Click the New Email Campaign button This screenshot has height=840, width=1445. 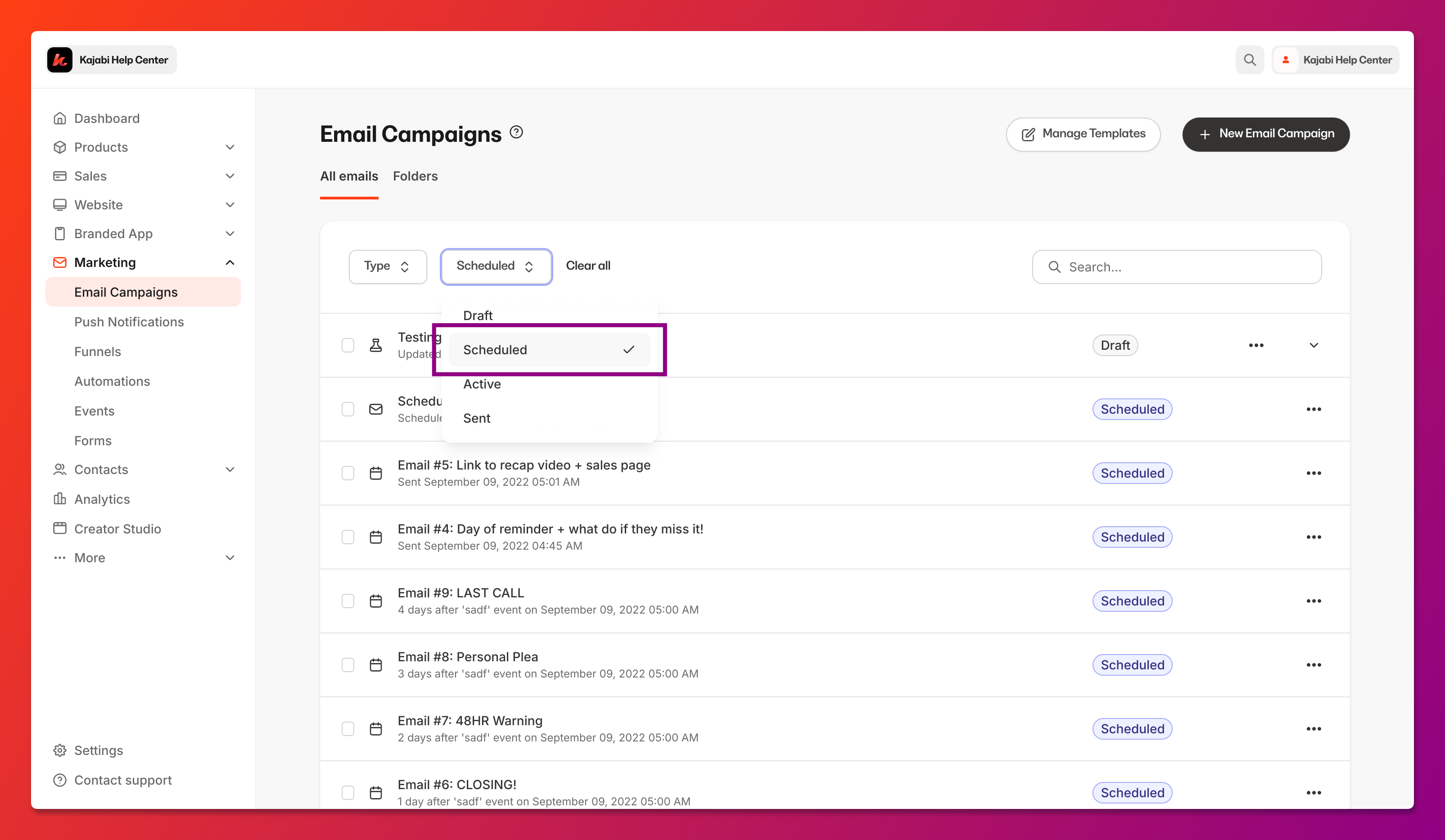[x=1265, y=134]
